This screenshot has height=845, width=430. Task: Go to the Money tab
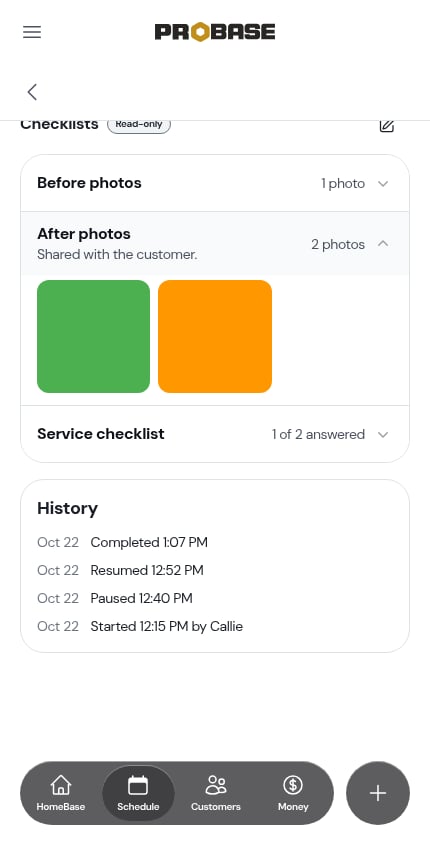(293, 793)
